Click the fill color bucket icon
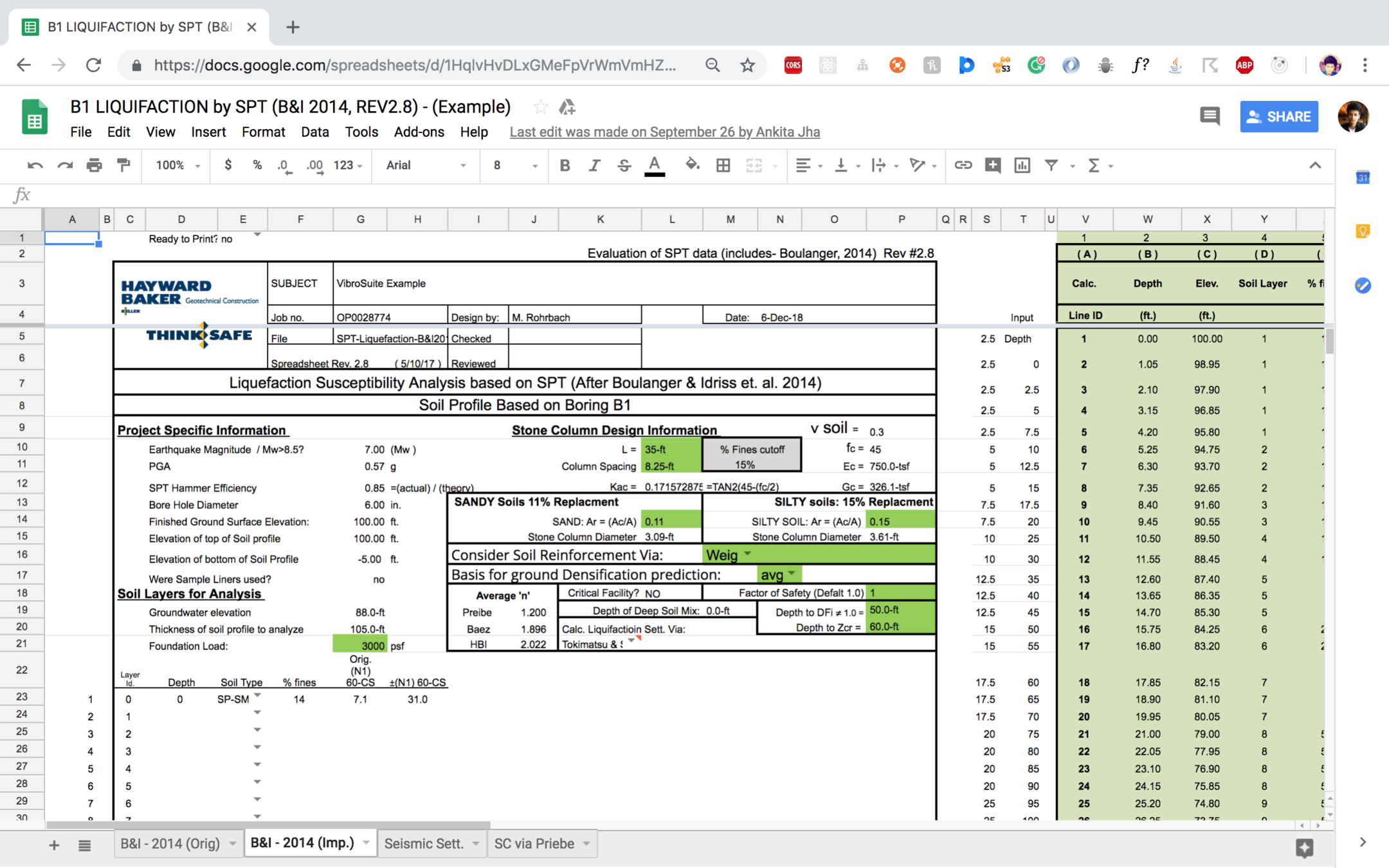This screenshot has height=868, width=1389. pyautogui.click(x=691, y=165)
